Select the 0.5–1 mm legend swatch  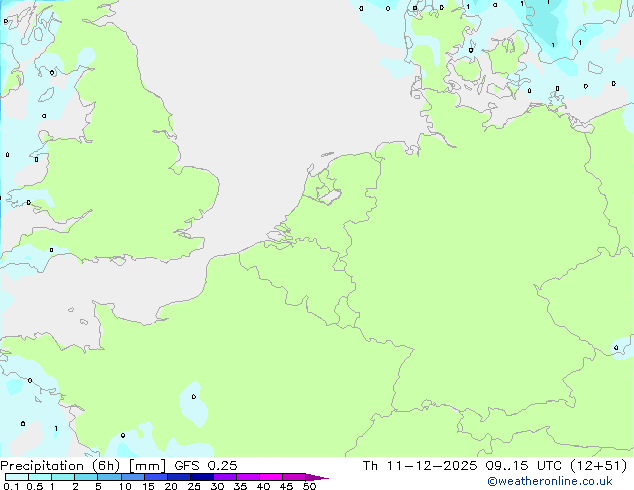coord(40,477)
